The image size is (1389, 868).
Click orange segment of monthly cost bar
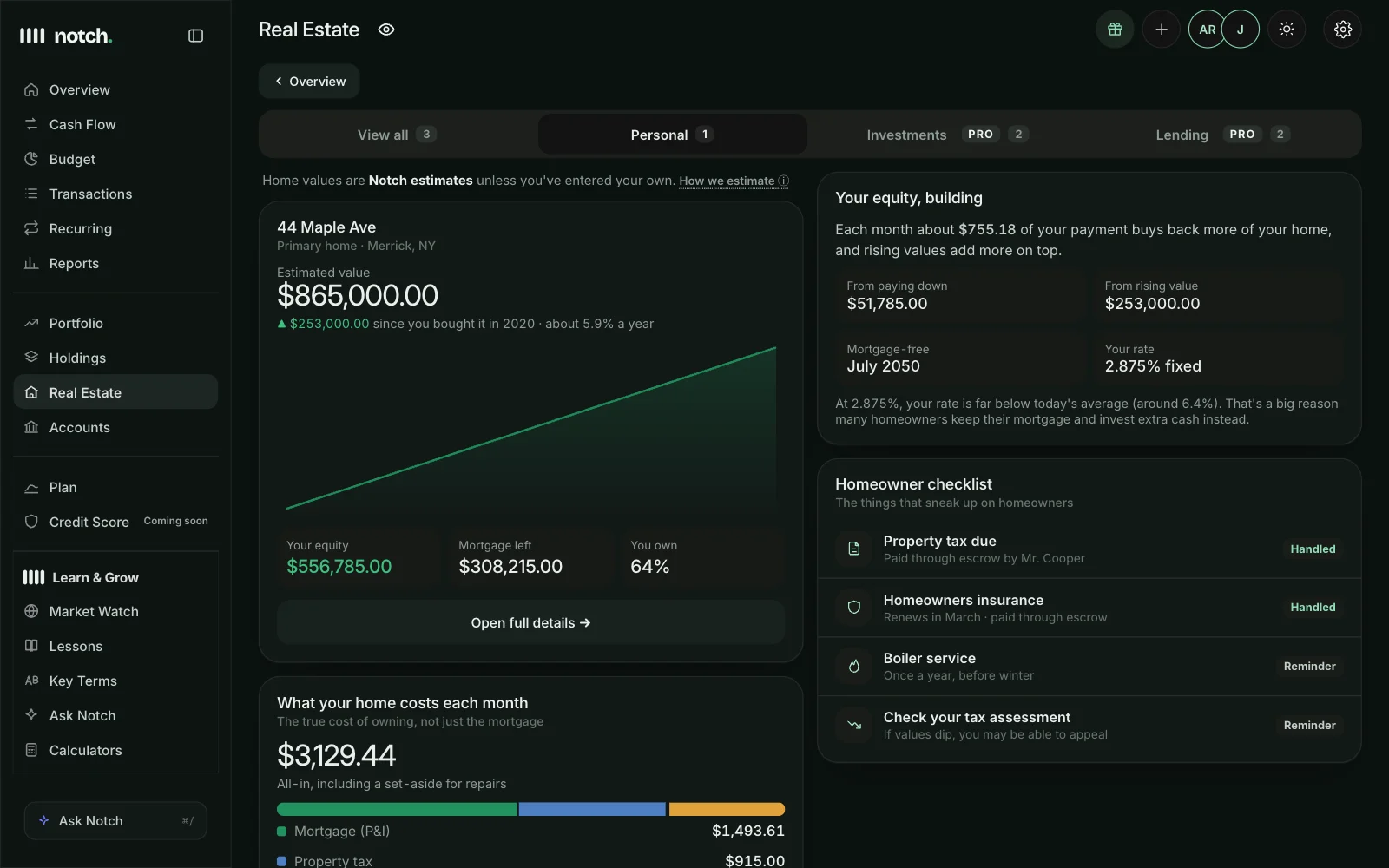pyautogui.click(x=727, y=809)
